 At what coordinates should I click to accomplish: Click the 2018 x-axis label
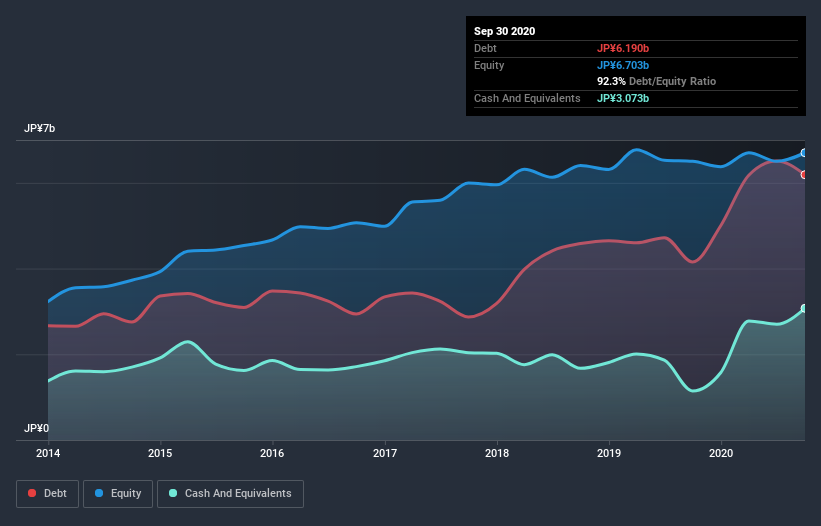click(x=497, y=453)
